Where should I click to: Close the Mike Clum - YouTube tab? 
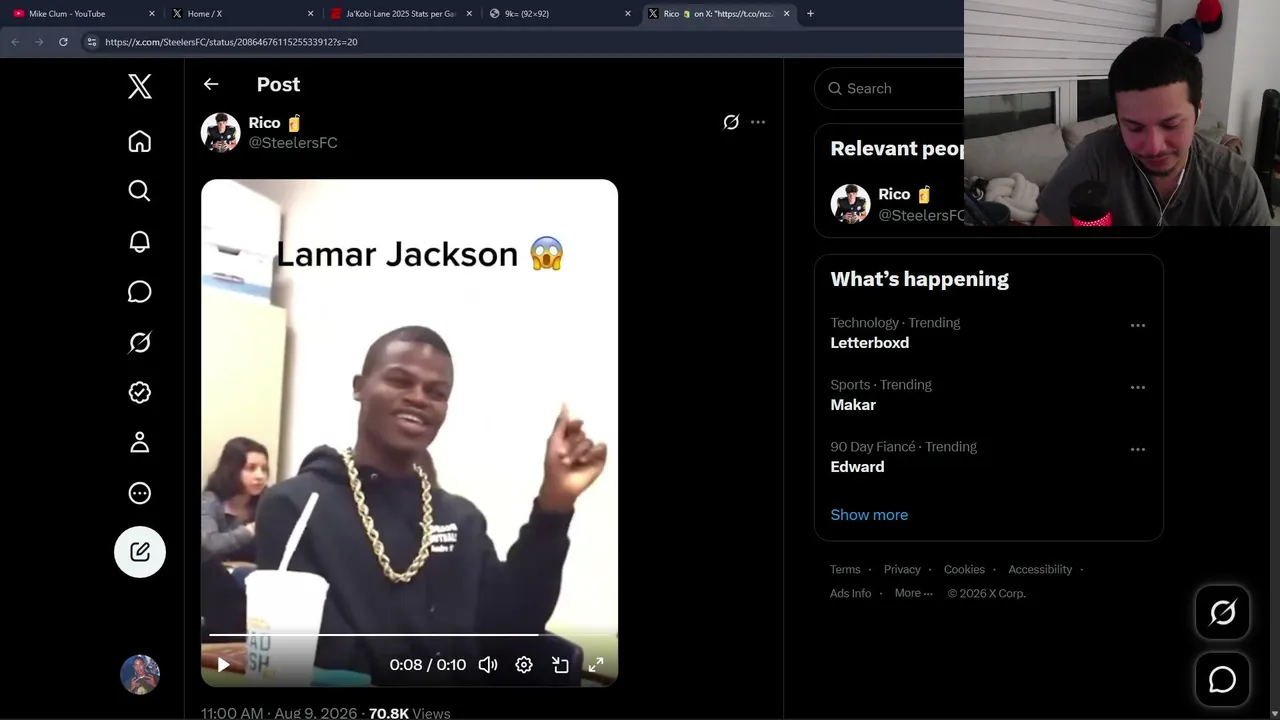pyautogui.click(x=152, y=14)
